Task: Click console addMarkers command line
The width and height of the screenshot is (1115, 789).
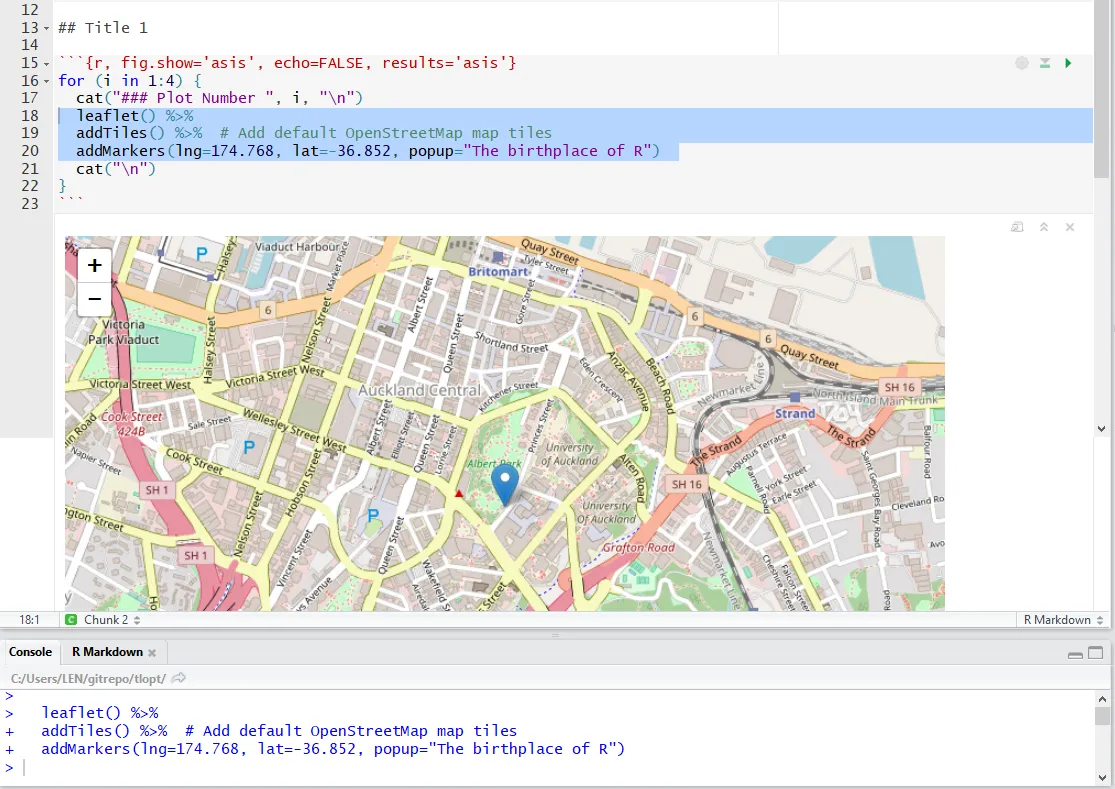Action: [333, 749]
